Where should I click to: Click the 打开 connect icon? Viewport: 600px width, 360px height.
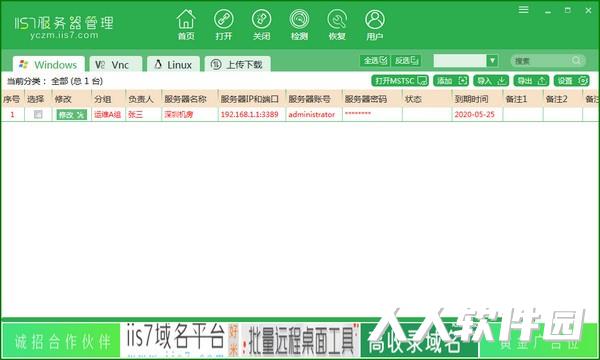(x=223, y=24)
